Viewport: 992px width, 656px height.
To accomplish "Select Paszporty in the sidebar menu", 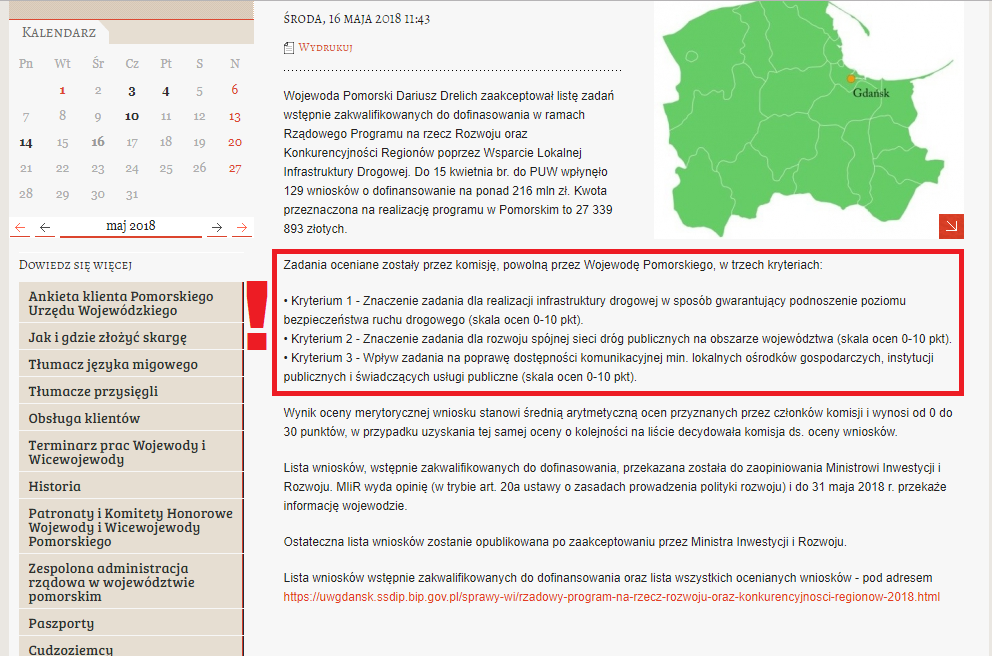I will coord(131,624).
